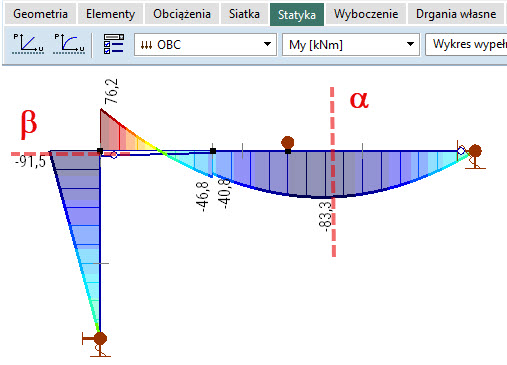Click the black node at the beam splice
Screen dimensions: 507x365
213,151
